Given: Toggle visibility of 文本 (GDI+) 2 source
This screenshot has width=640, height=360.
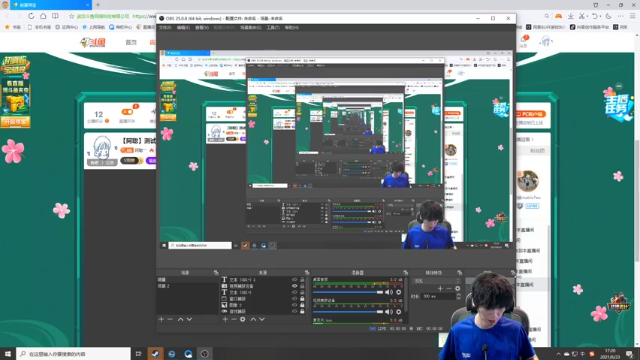Looking at the screenshot, I should point(294,280).
